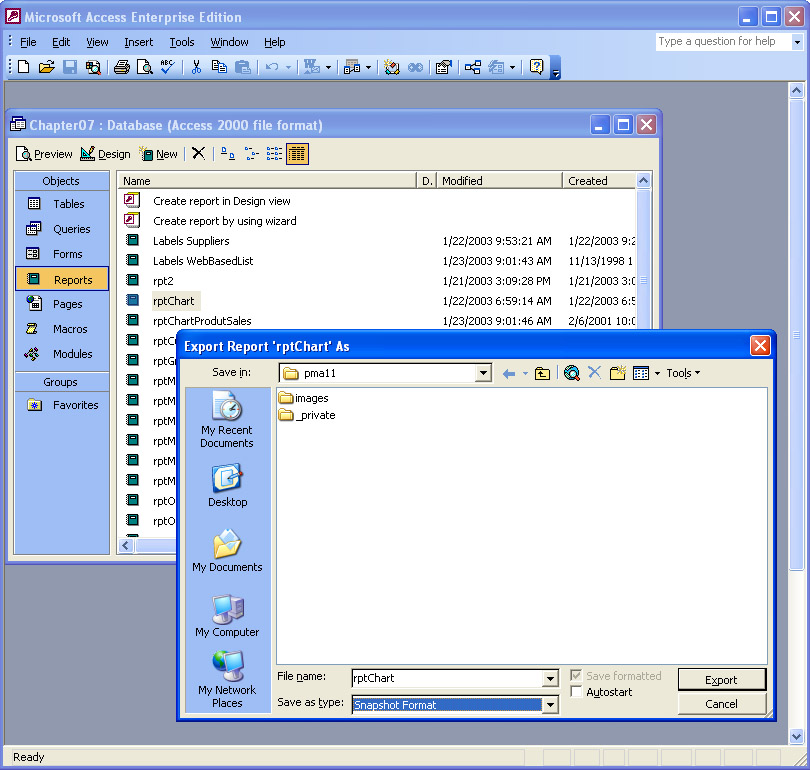Click Search the Web icon in dialog
This screenshot has height=770, width=810.
click(x=572, y=373)
